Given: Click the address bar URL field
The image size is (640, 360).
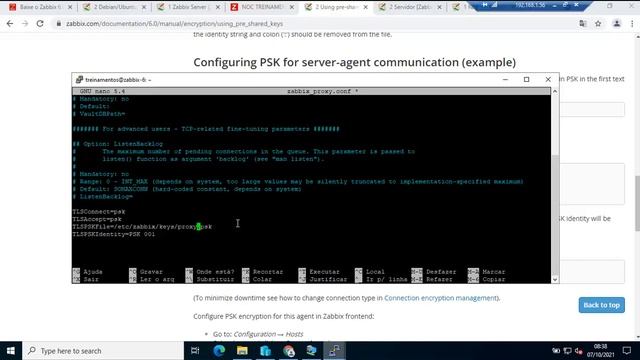Looking at the screenshot, I should [174, 24].
